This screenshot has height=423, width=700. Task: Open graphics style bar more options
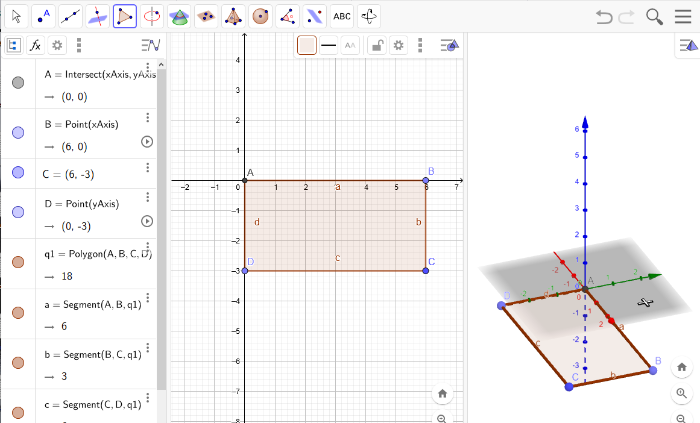(420, 45)
